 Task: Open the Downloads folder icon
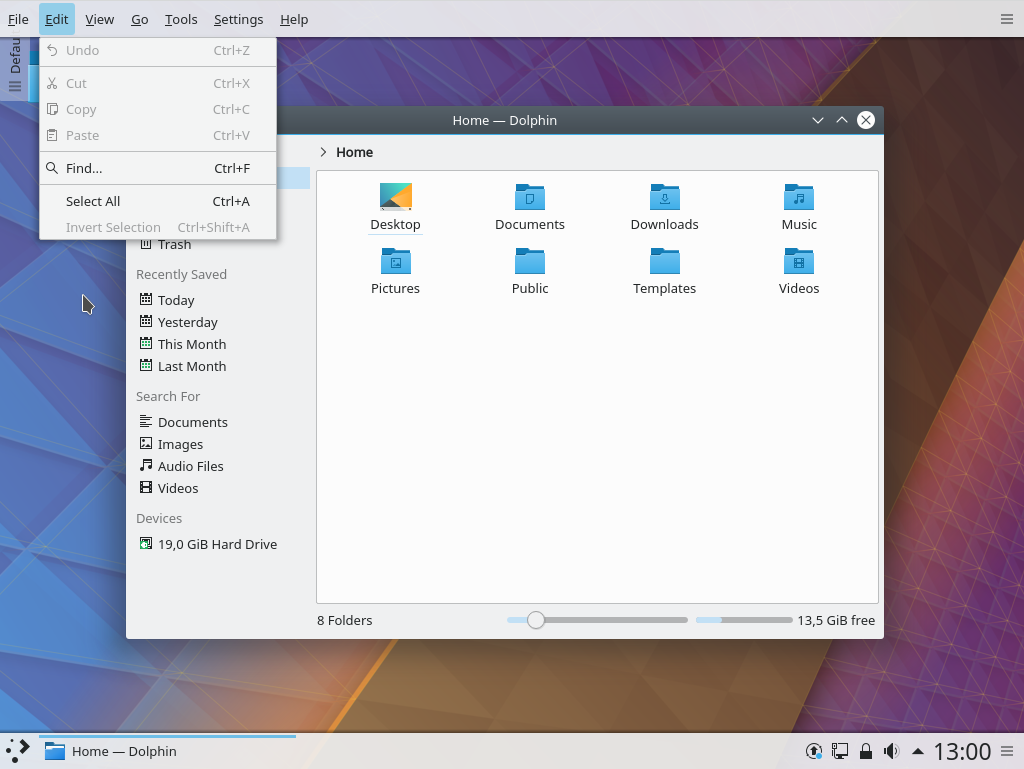click(x=664, y=196)
